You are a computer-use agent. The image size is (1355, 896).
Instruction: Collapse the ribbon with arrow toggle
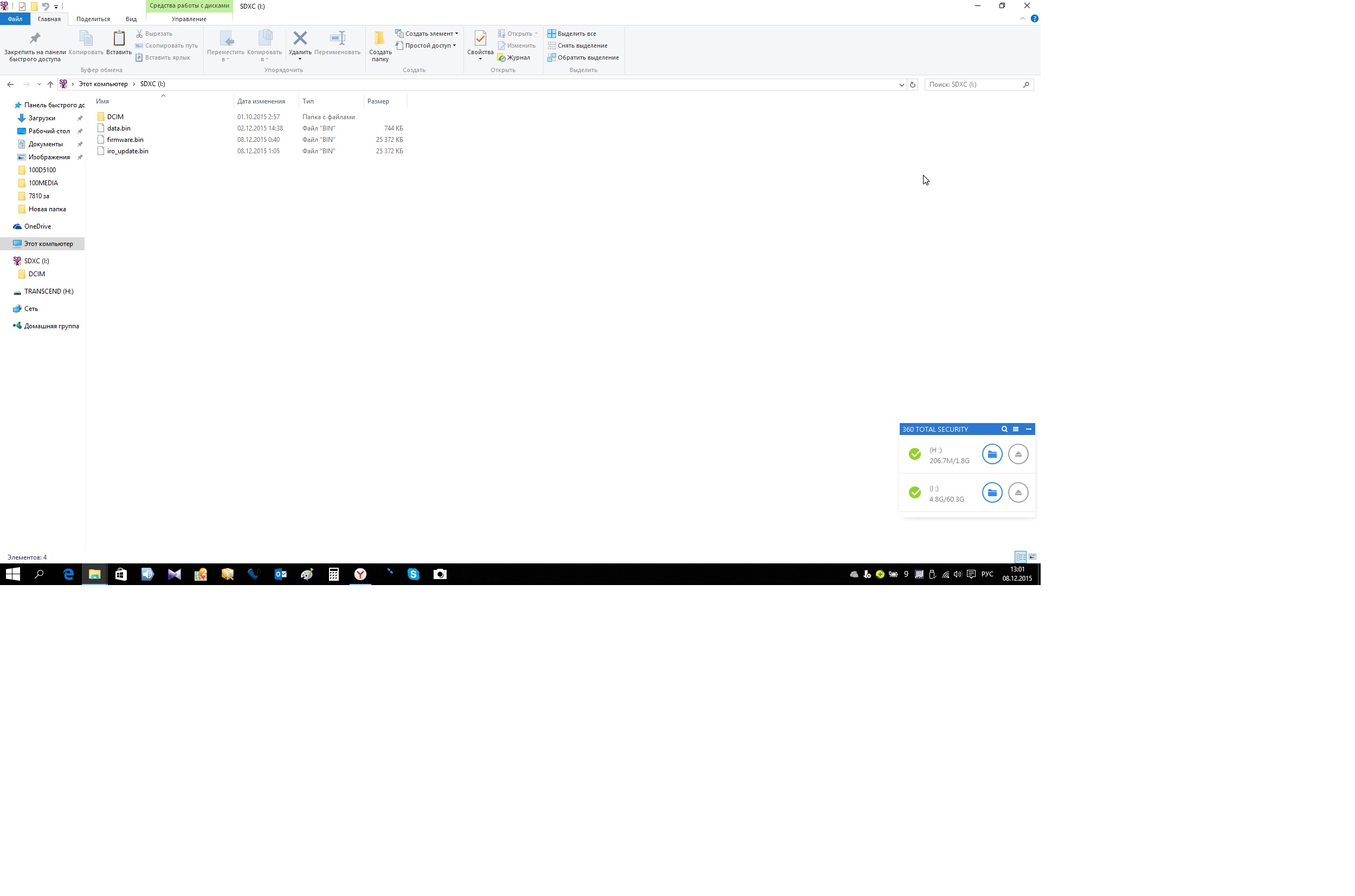pyautogui.click(x=1022, y=19)
